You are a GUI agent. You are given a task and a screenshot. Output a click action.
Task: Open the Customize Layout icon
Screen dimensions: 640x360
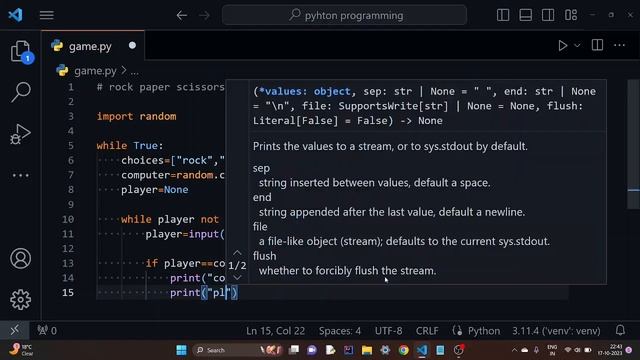point(571,15)
